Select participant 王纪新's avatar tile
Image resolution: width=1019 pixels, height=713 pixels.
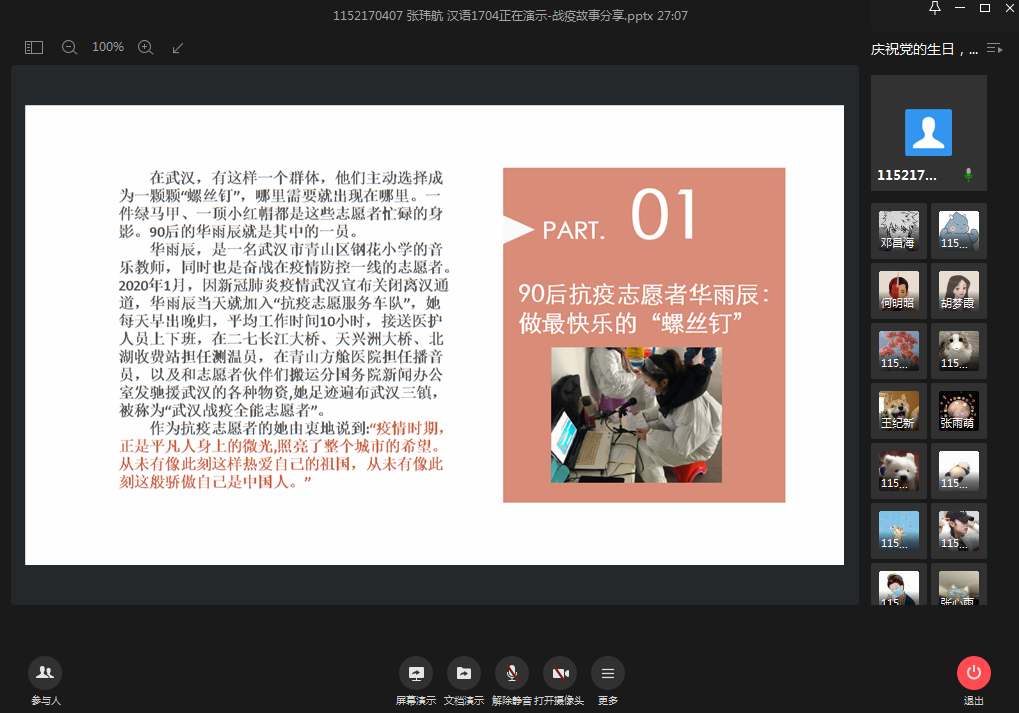point(899,411)
